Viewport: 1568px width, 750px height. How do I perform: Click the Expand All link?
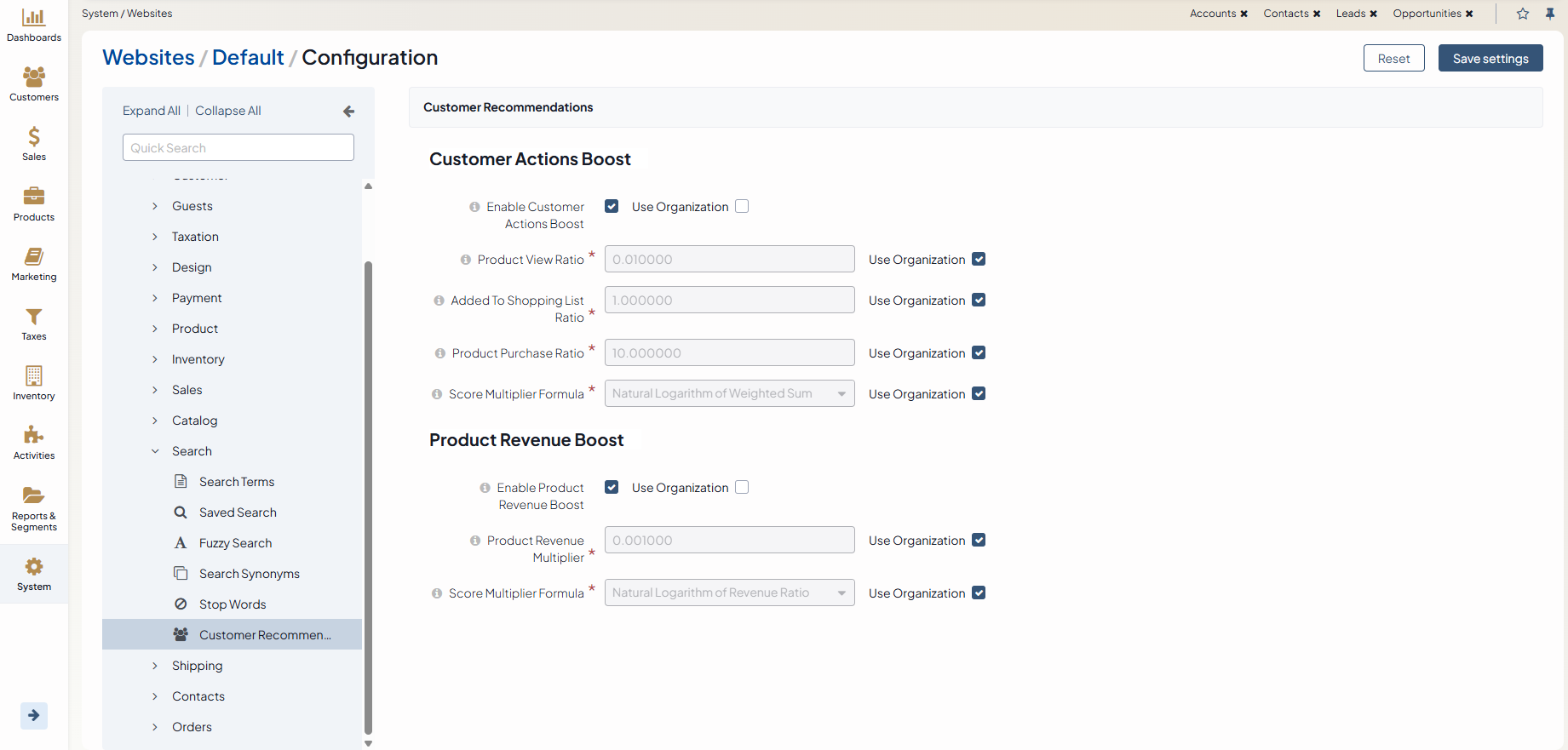click(151, 111)
